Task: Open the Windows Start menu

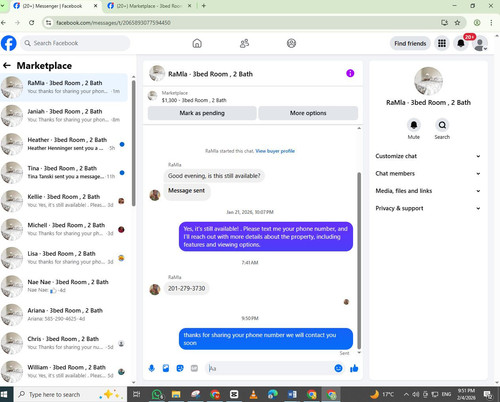Action: click(4, 395)
